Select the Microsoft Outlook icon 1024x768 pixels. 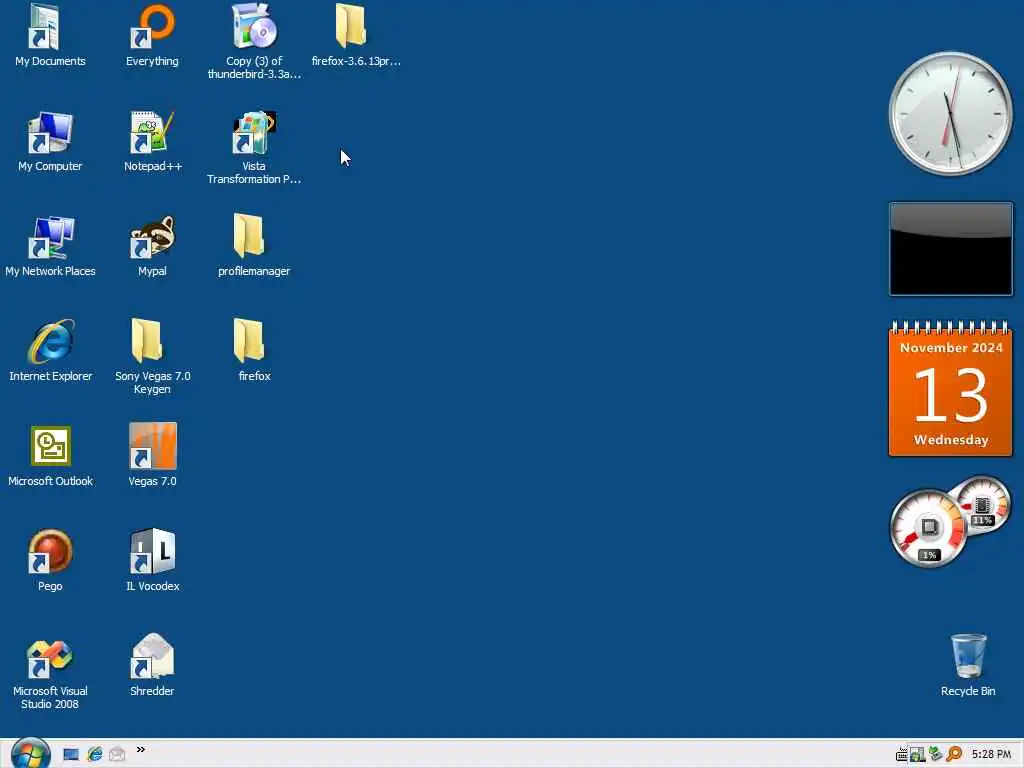tap(50, 456)
